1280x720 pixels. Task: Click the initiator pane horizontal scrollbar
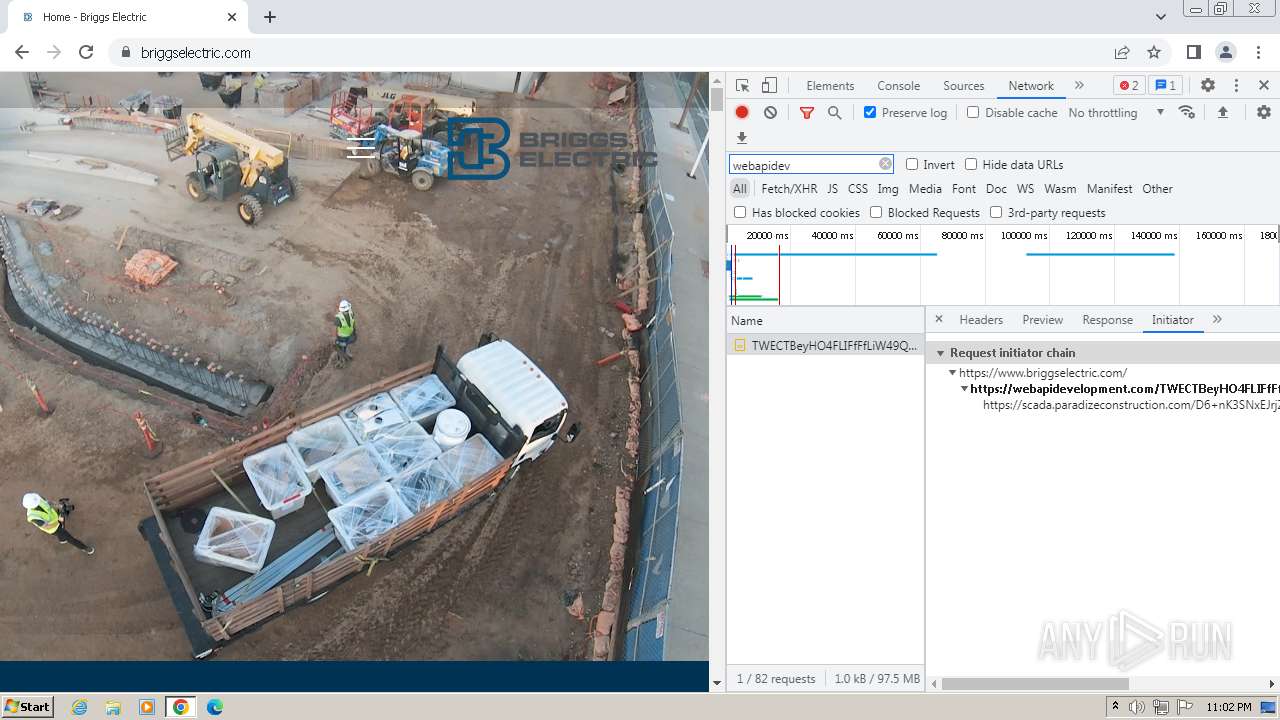pos(1035,684)
